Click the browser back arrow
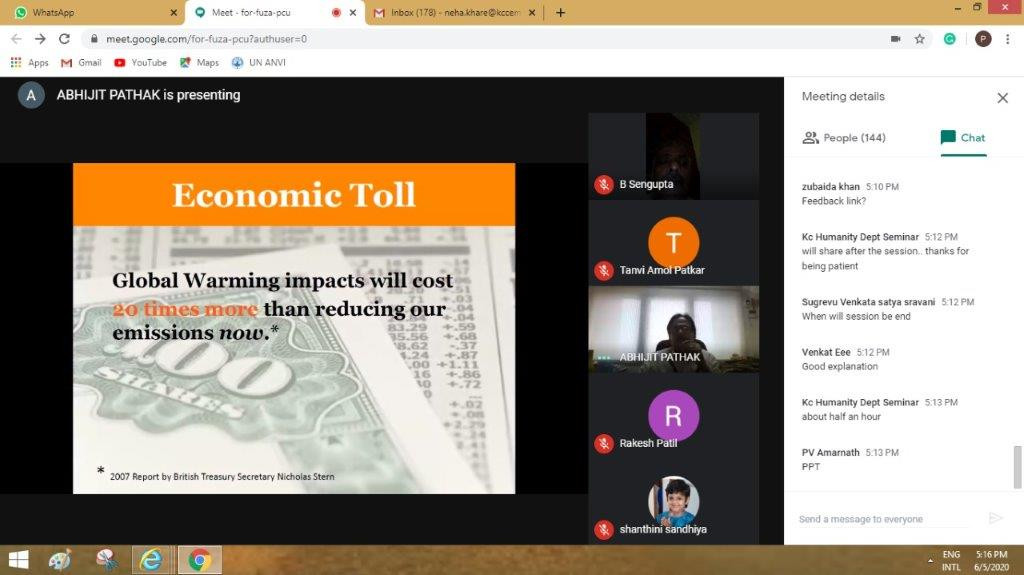This screenshot has height=575, width=1024. tap(16, 39)
